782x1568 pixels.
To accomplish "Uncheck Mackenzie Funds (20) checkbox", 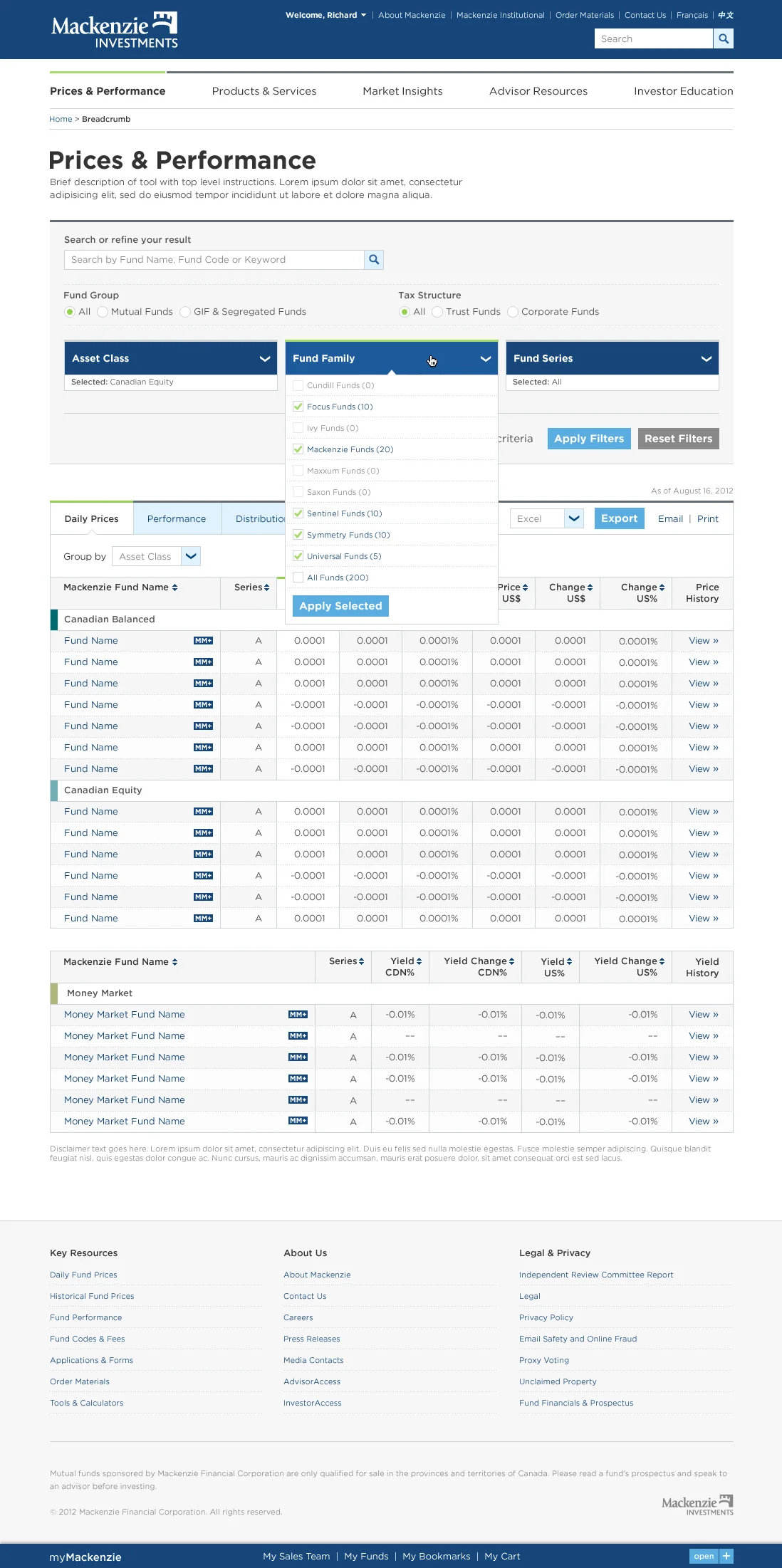I will [298, 449].
